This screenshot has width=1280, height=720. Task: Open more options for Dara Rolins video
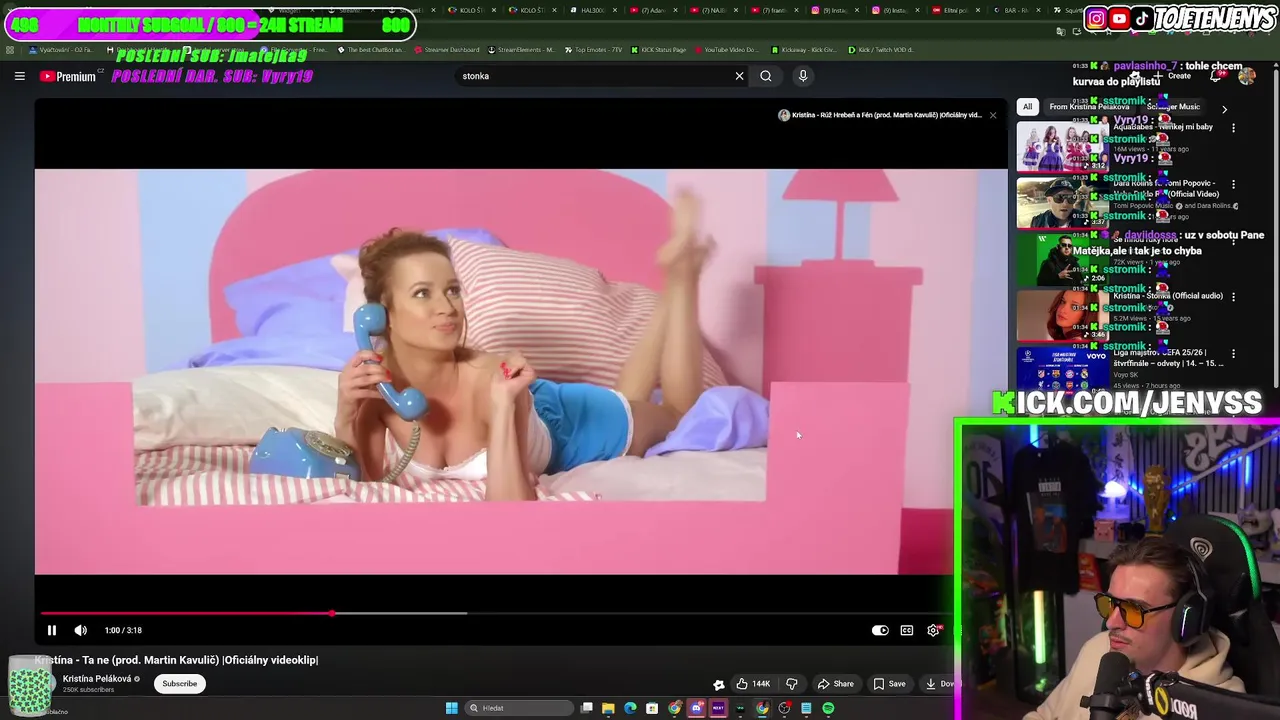coord(1233,184)
